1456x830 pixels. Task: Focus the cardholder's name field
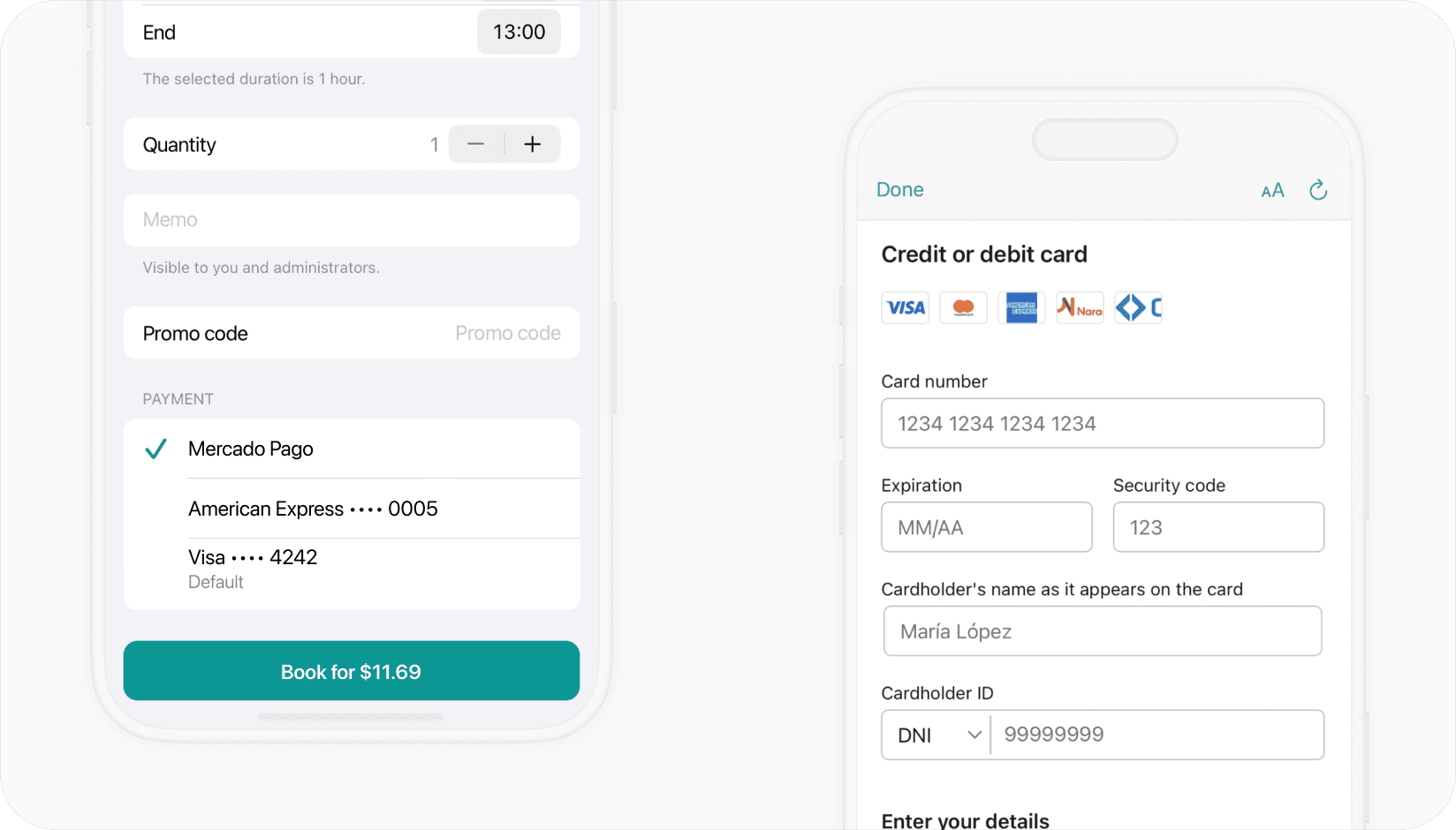pyautogui.click(x=1102, y=630)
